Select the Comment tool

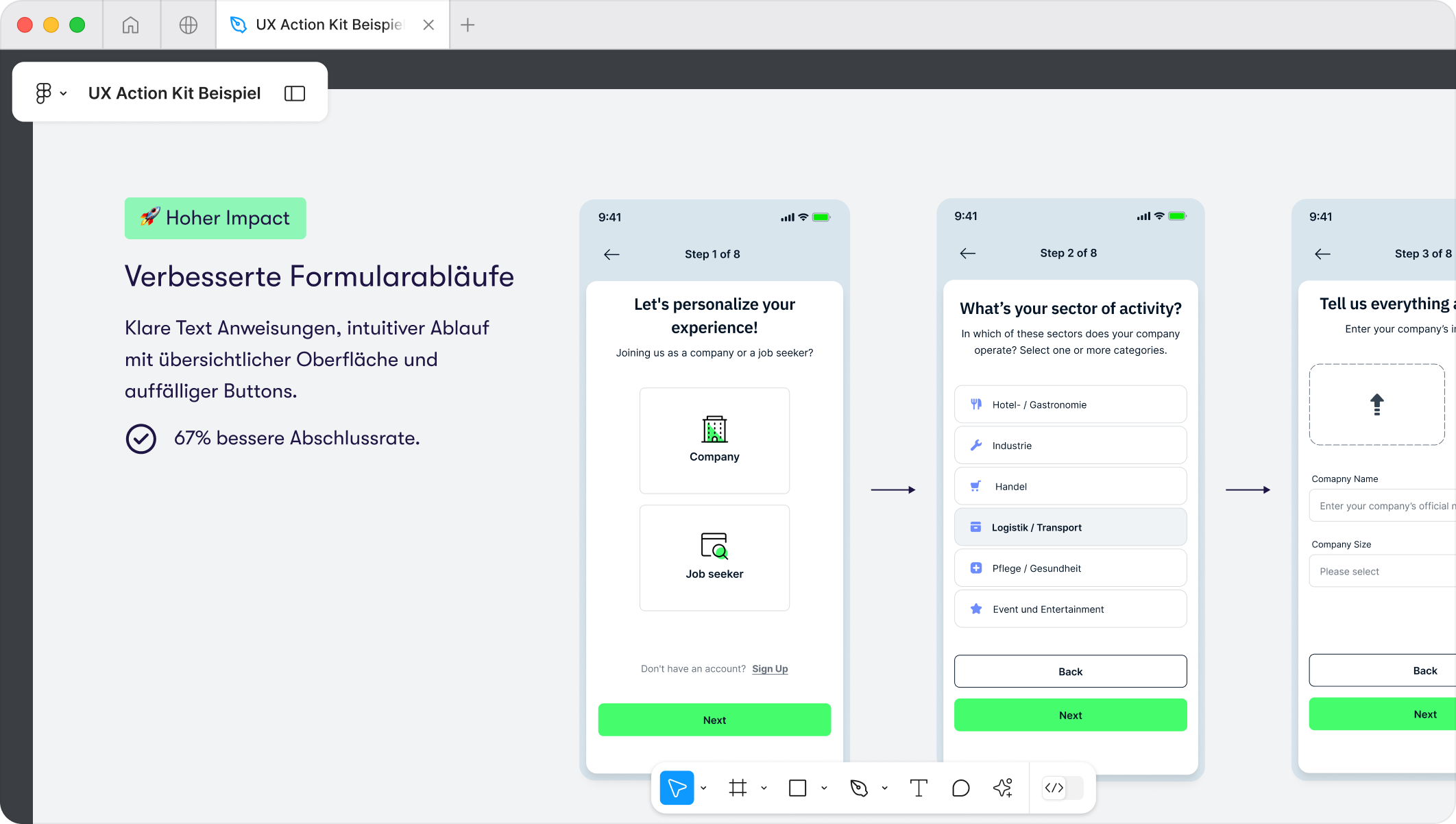[960, 788]
